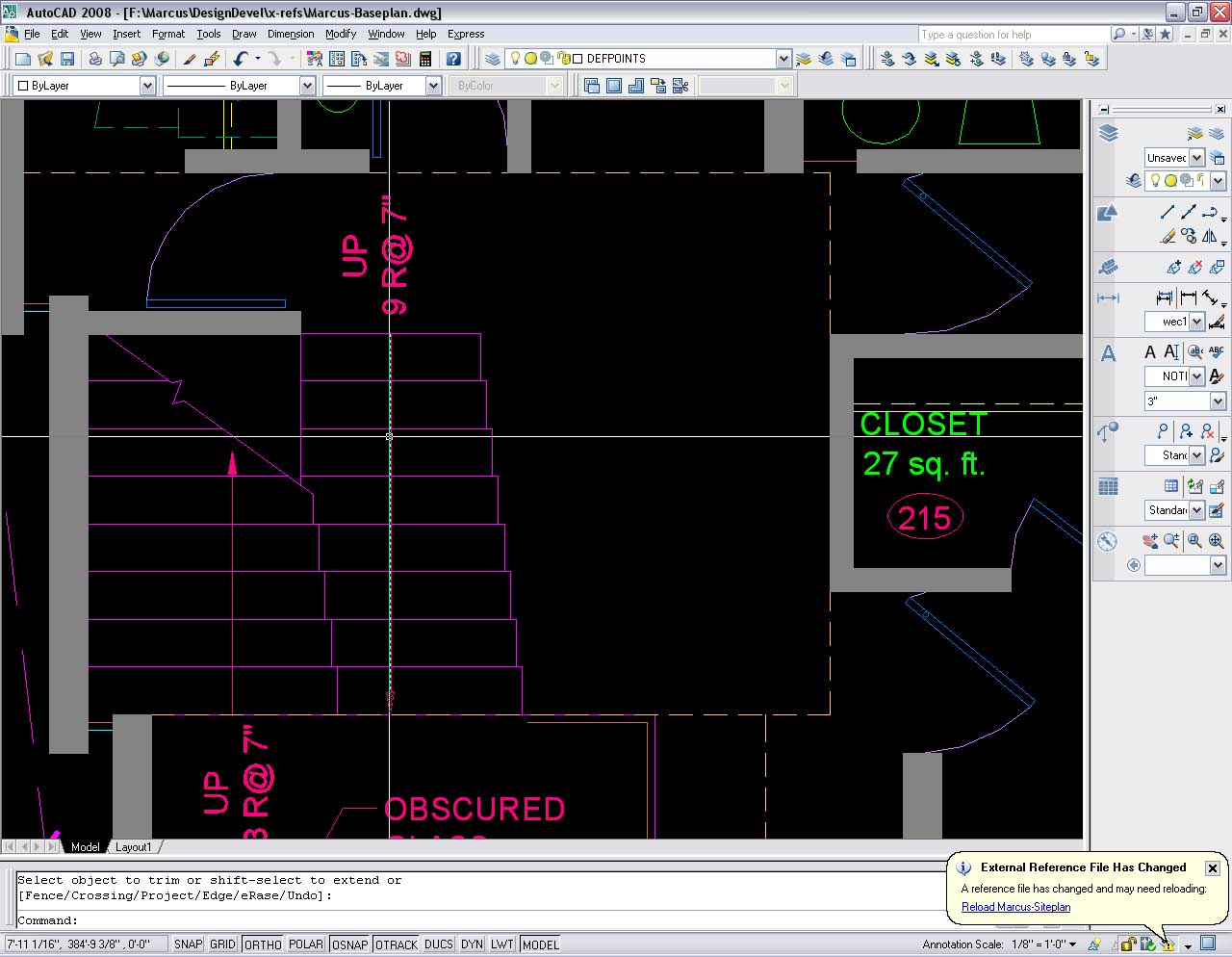Toggle ORTHO mode in the status bar
The image size is (1232, 957).
click(263, 944)
